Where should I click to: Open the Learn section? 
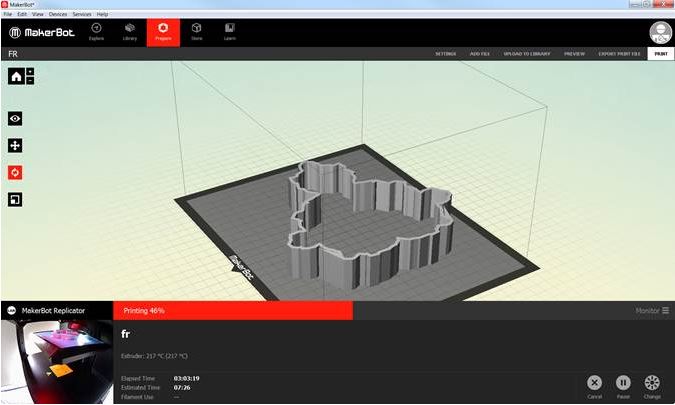pyautogui.click(x=229, y=32)
